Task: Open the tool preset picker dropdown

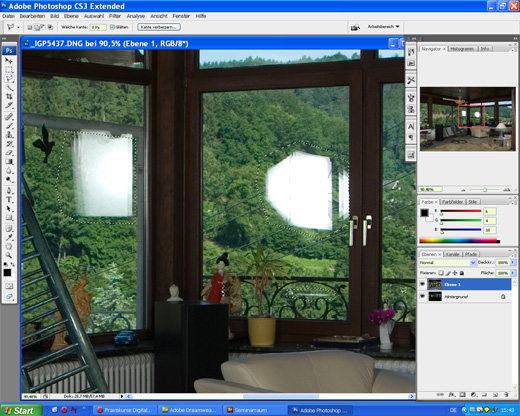Action: 18,27
